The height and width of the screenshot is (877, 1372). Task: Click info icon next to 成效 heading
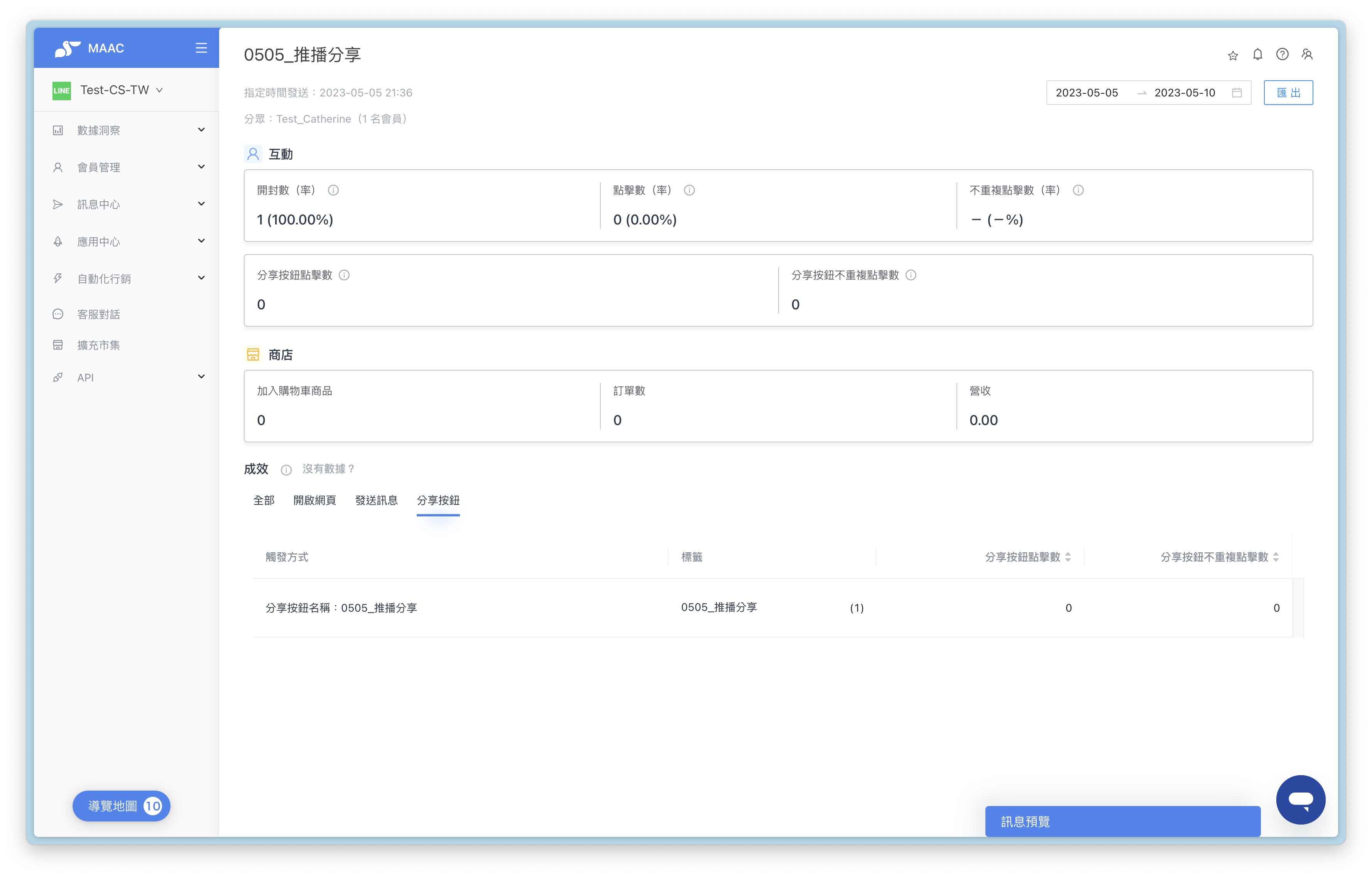pos(286,470)
